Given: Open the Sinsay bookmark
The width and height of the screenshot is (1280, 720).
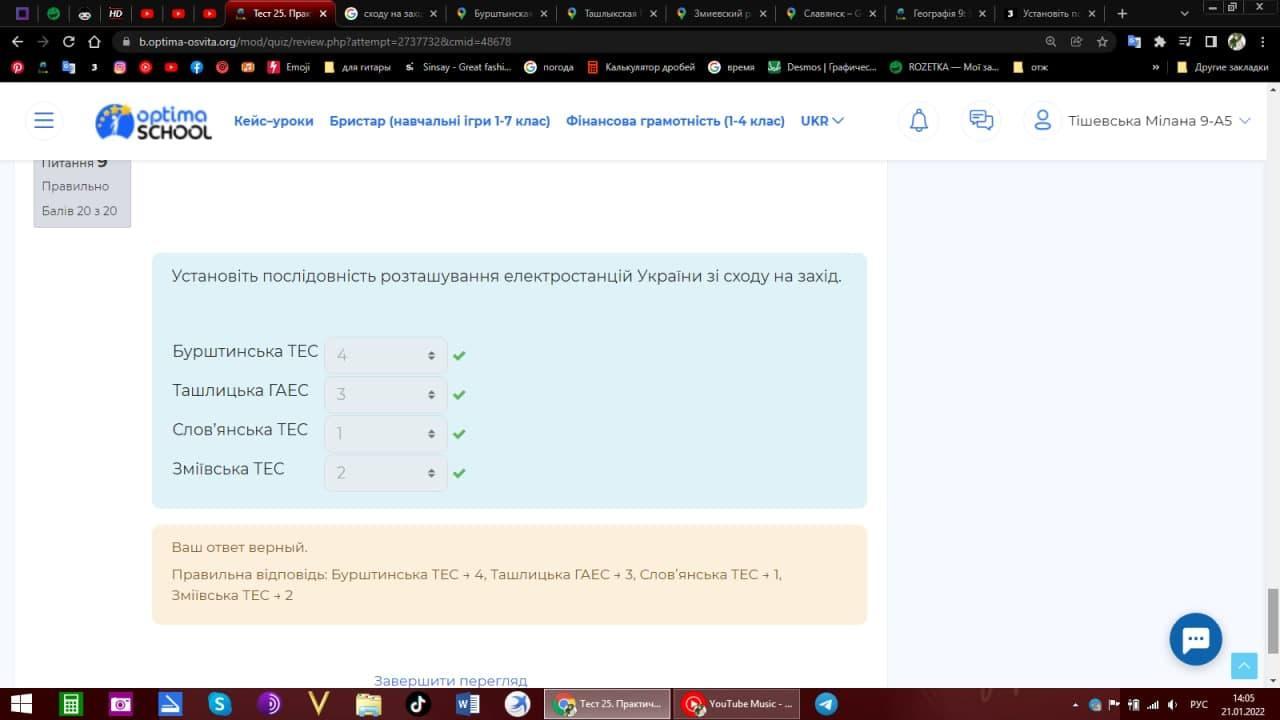Looking at the screenshot, I should click(x=458, y=67).
